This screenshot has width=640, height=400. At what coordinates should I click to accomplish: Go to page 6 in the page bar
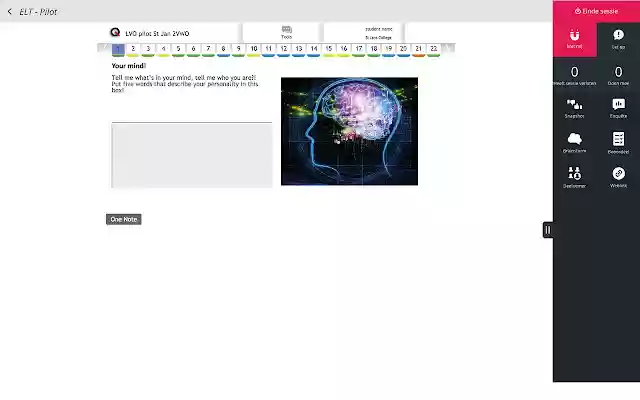193,49
